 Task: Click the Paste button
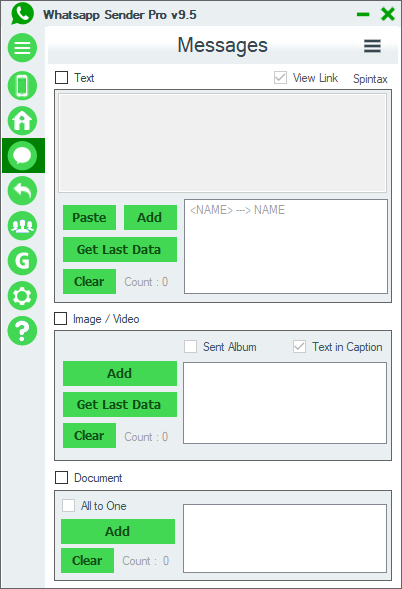[89, 217]
